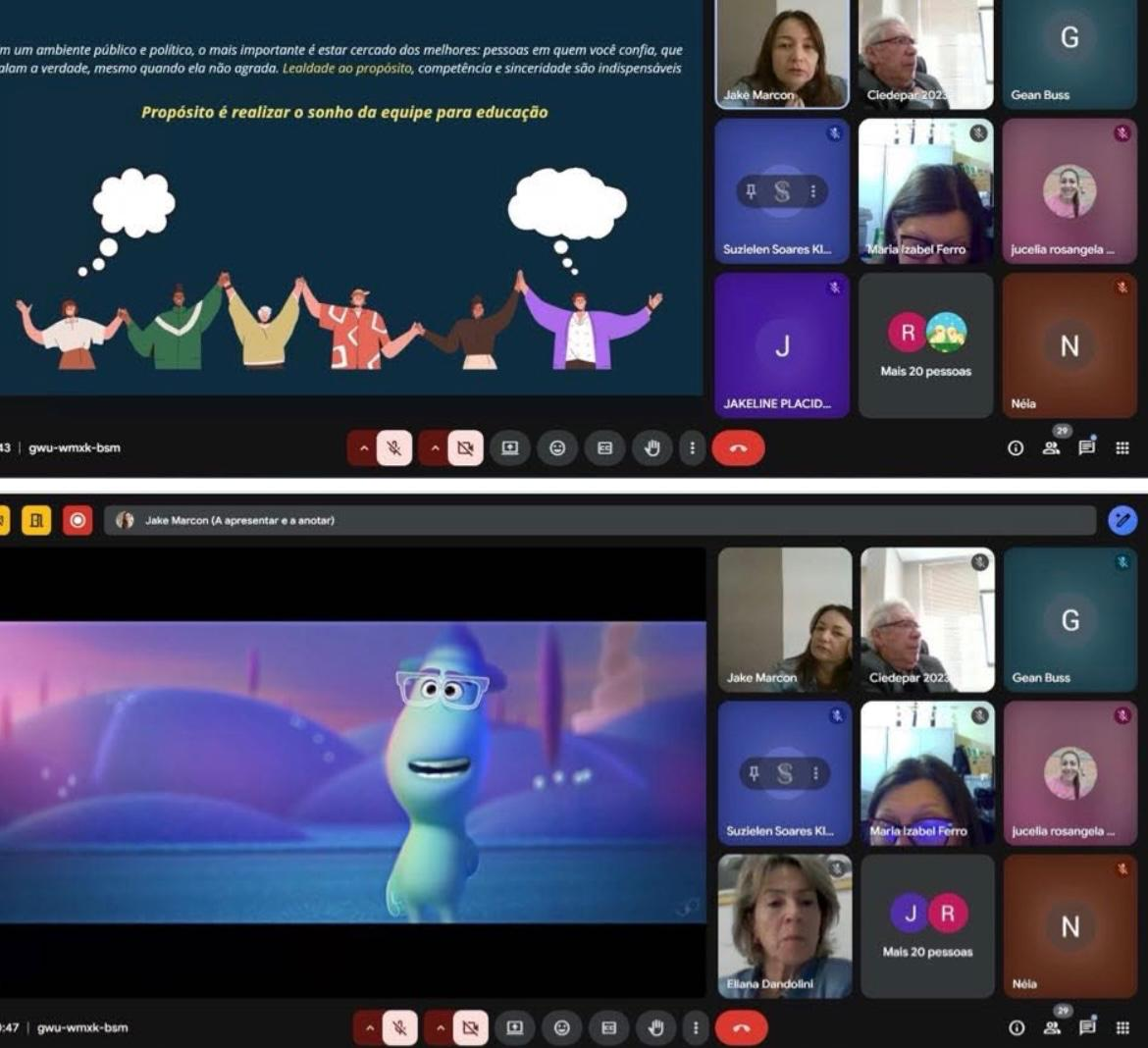Enable captions in the upper call

(x=604, y=447)
